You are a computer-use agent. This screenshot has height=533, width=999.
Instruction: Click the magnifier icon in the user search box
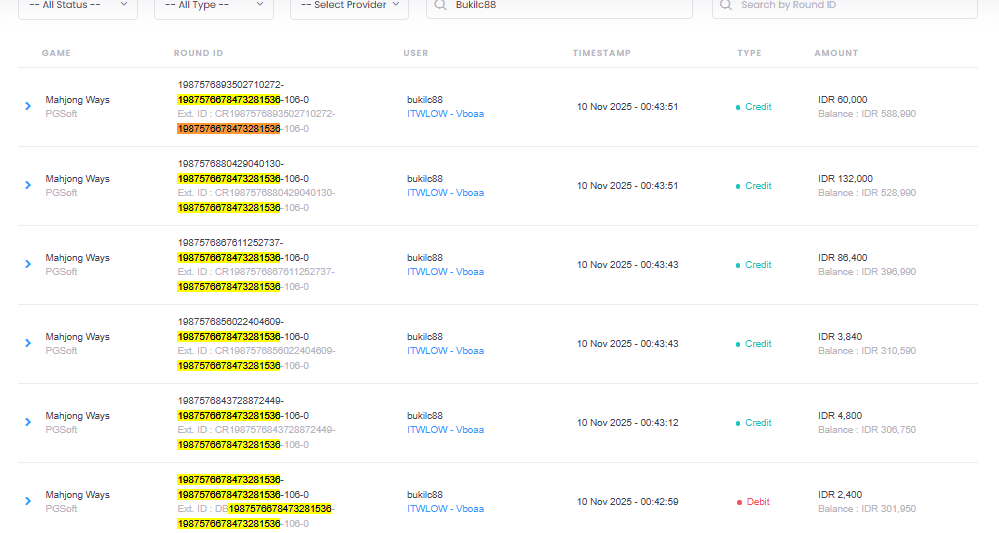click(440, 5)
